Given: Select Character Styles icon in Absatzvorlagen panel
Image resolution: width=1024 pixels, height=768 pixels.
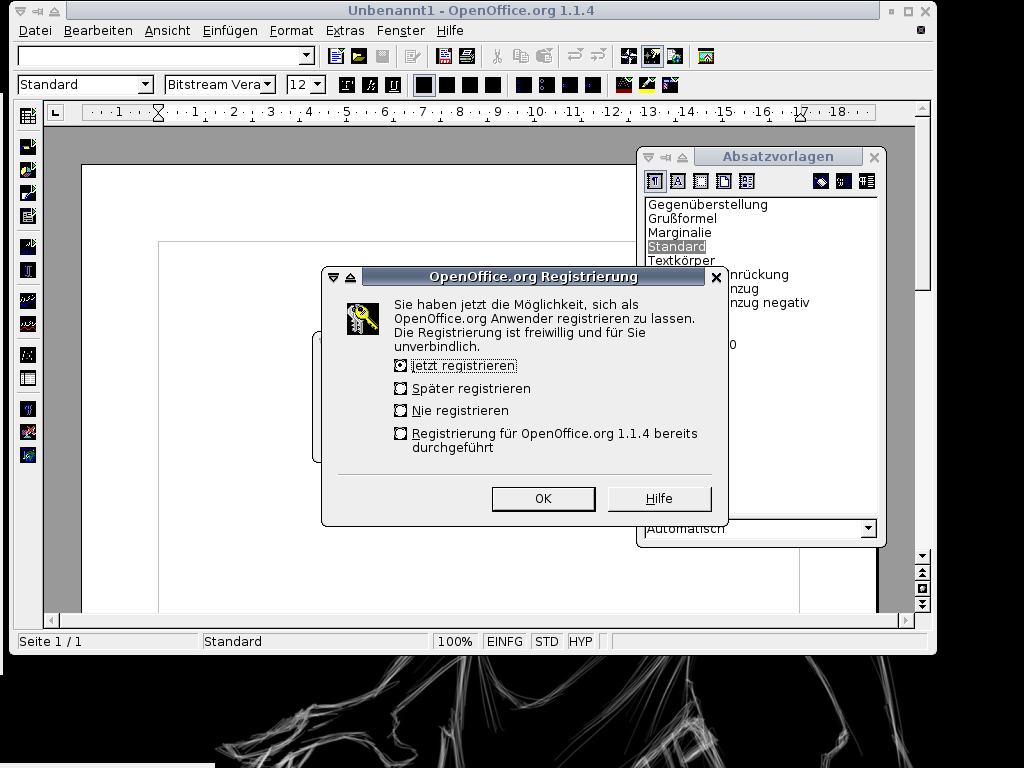Looking at the screenshot, I should point(678,181).
